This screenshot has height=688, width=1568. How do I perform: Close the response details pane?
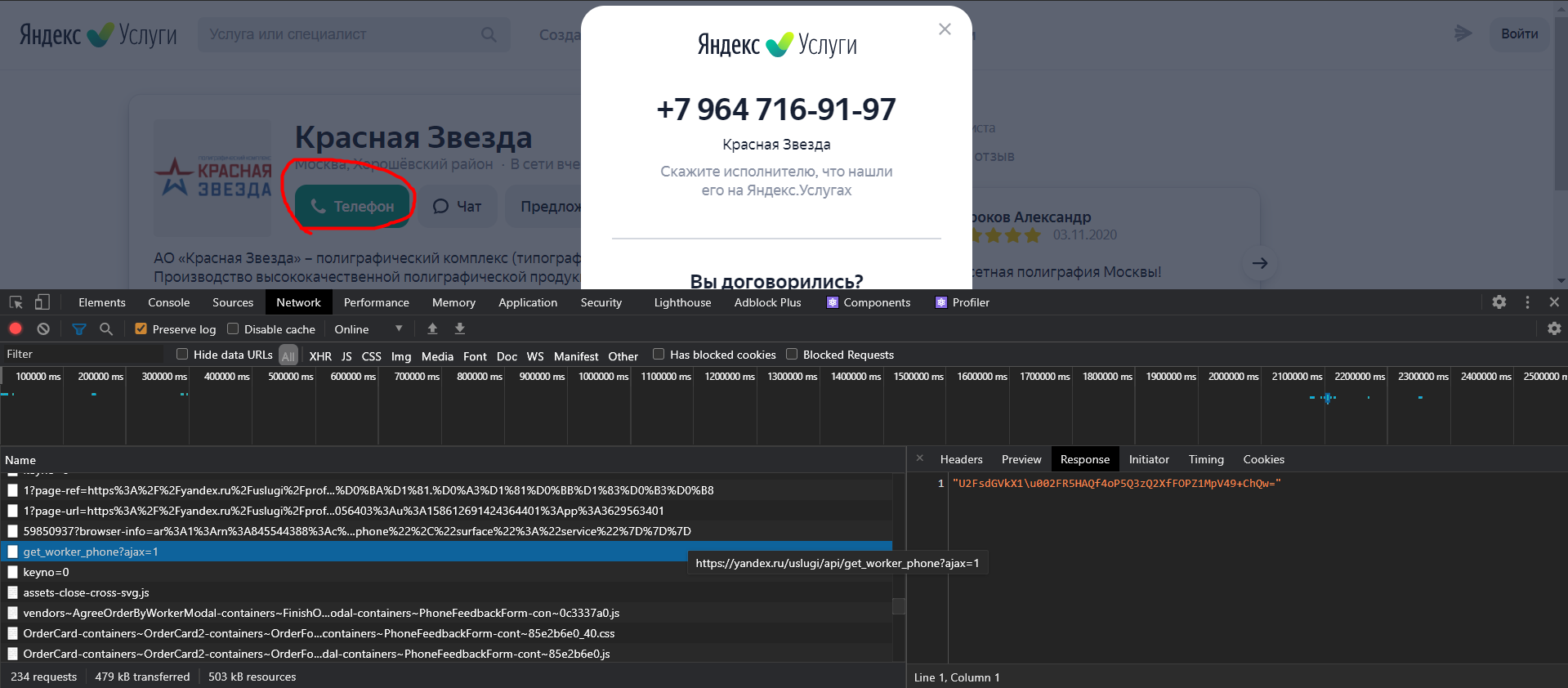click(919, 458)
